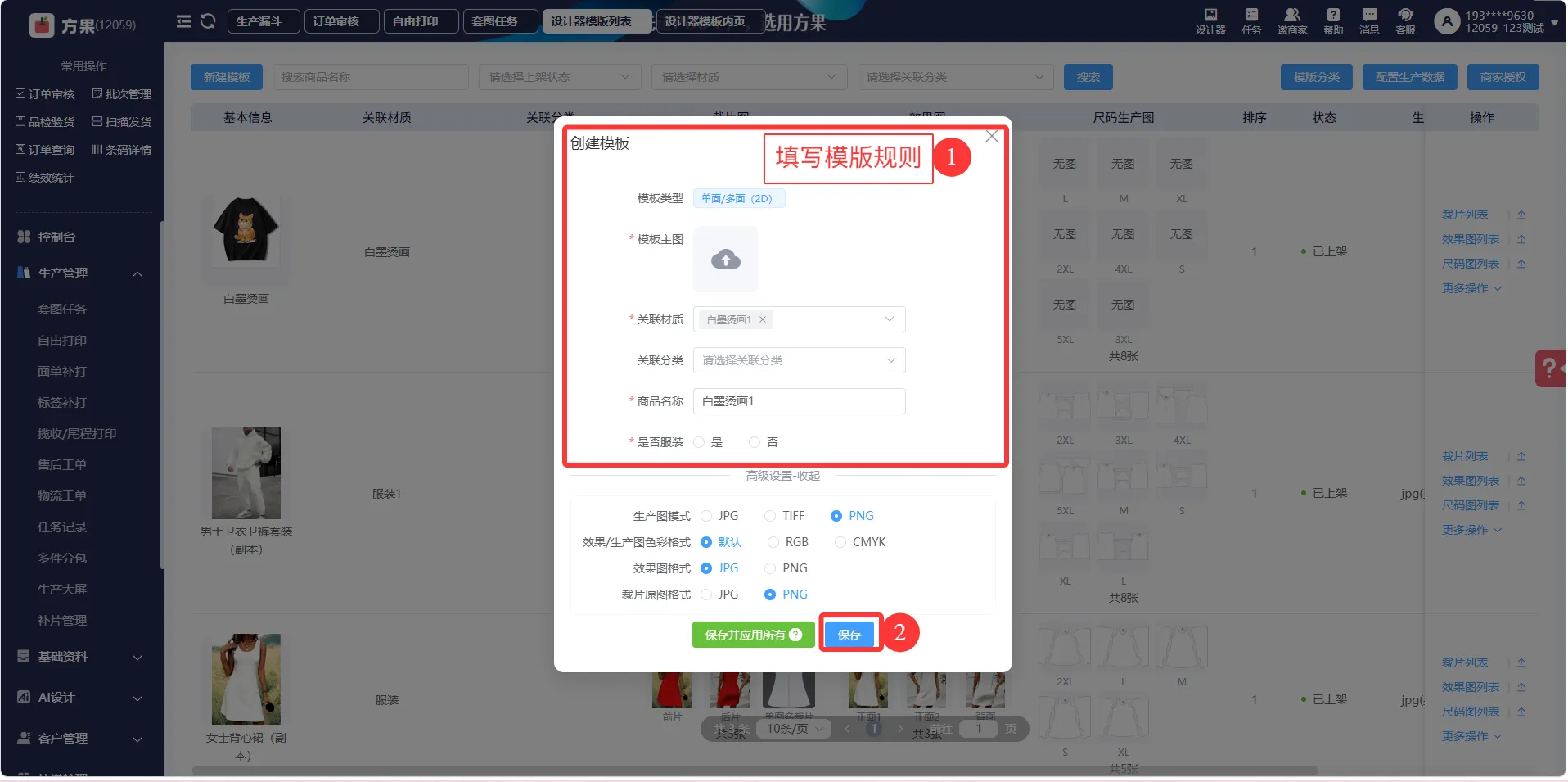The width and height of the screenshot is (1568, 782).
Task: Open the 设计器 icon in the top bar
Action: tap(1210, 21)
